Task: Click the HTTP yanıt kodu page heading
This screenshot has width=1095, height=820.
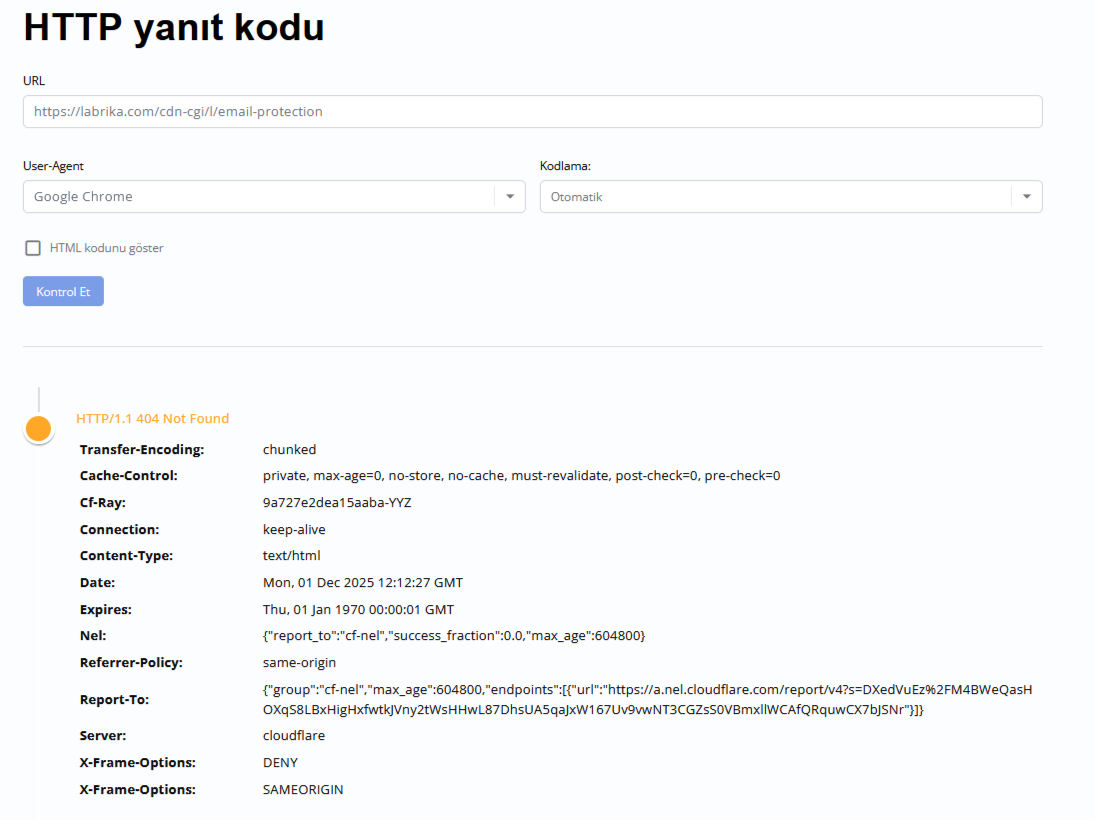Action: [x=174, y=28]
